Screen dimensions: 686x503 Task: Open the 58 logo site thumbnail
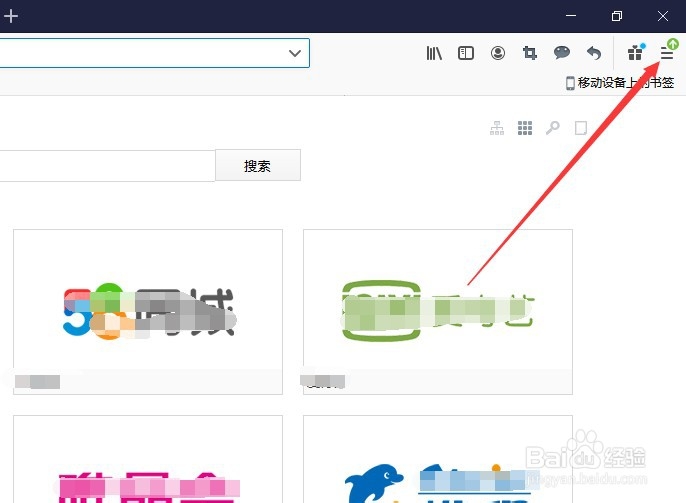(148, 311)
